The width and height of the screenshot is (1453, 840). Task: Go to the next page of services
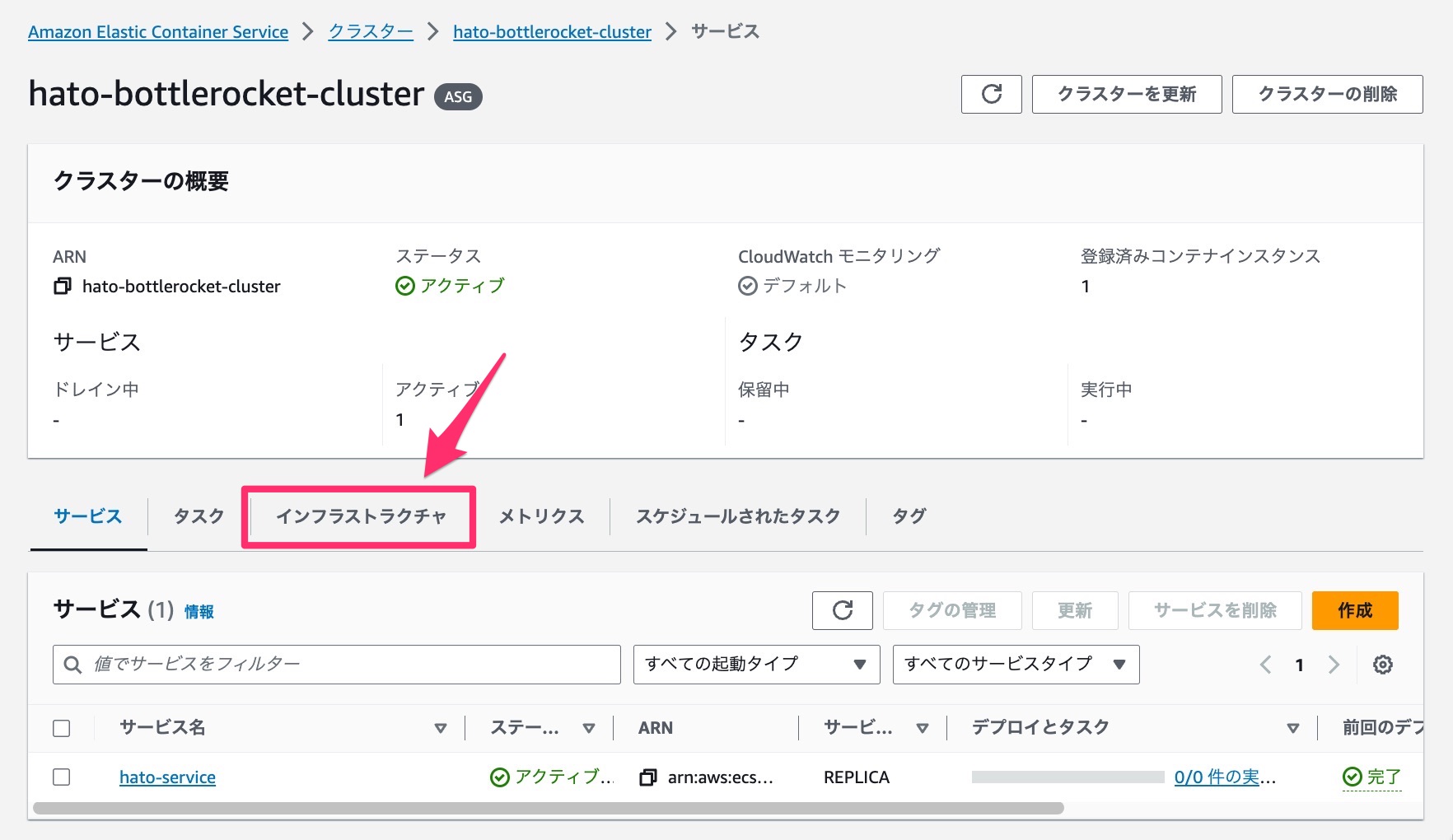pyautogui.click(x=1334, y=664)
